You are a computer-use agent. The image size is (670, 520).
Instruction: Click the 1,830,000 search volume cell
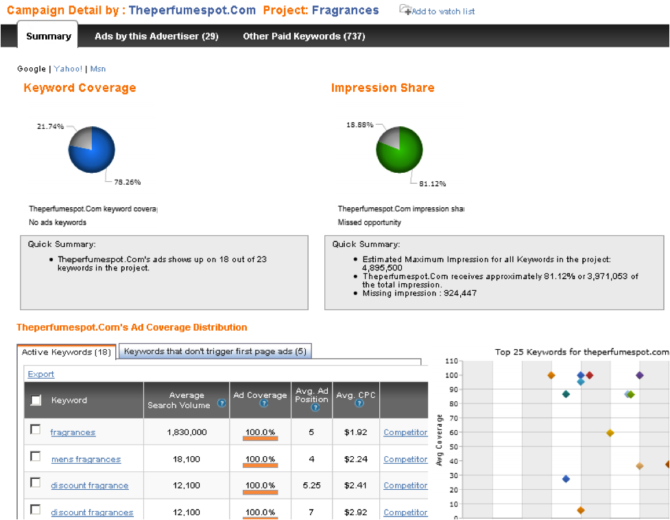pyautogui.click(x=187, y=432)
